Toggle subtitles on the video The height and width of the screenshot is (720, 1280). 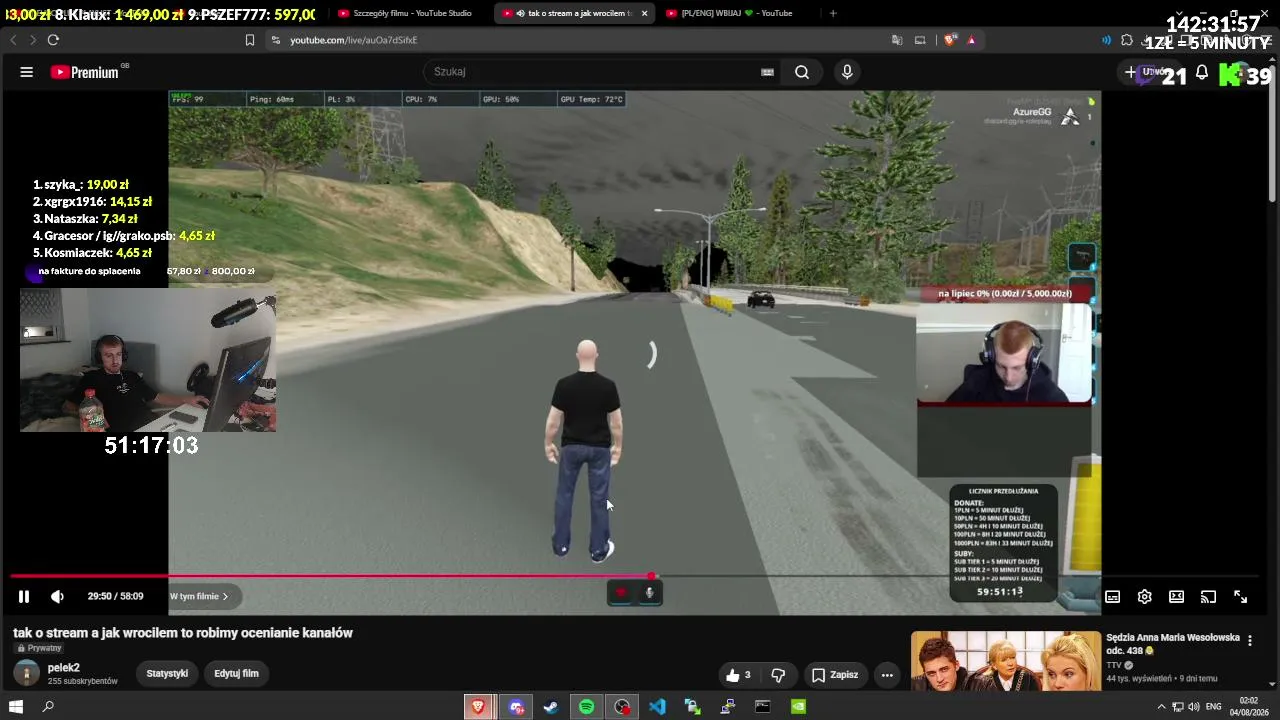[1112, 597]
